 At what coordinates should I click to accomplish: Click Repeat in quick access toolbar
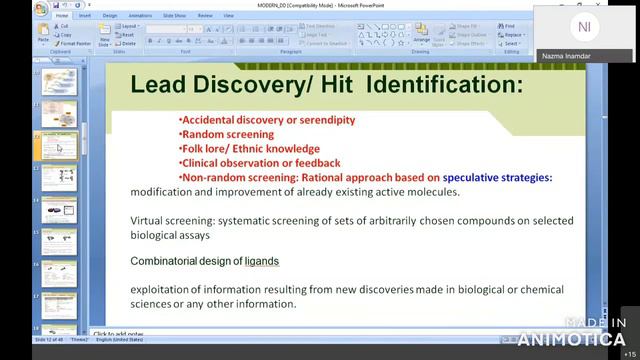[78, 5]
